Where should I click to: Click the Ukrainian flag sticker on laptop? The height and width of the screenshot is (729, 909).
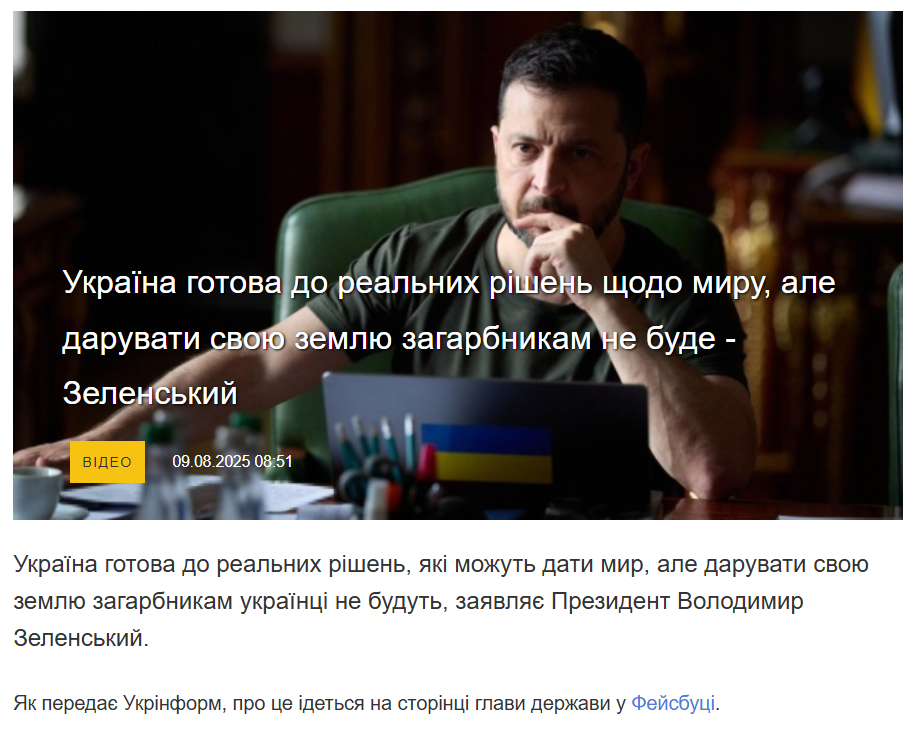click(486, 454)
